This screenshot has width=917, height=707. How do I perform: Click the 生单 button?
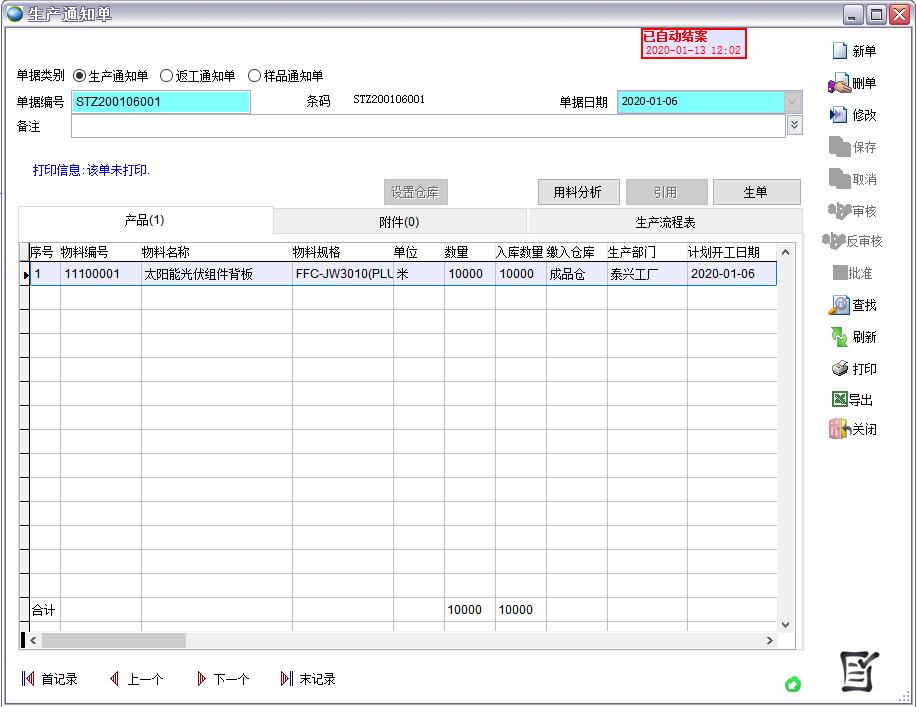756,192
